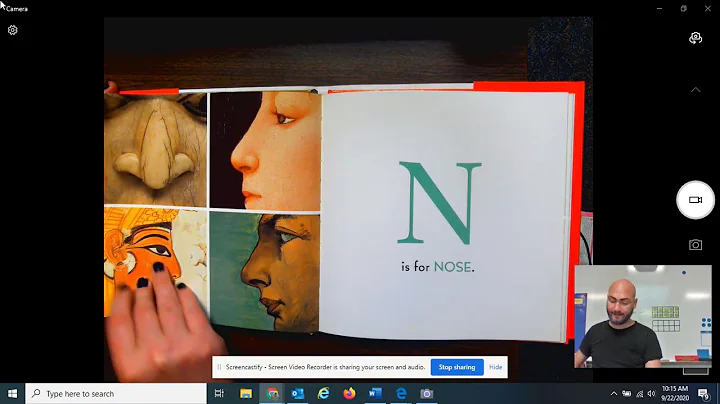720x404 pixels.
Task: Open Task View on the taskbar
Action: tap(219, 393)
